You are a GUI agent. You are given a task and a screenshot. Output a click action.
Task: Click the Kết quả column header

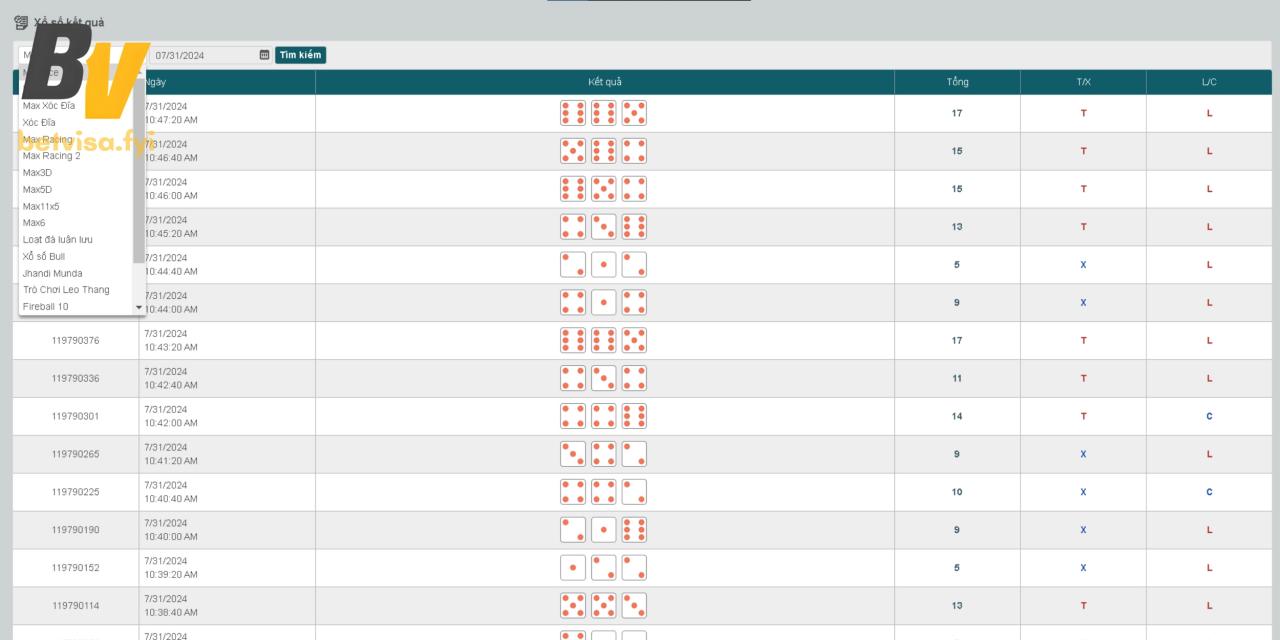604,82
